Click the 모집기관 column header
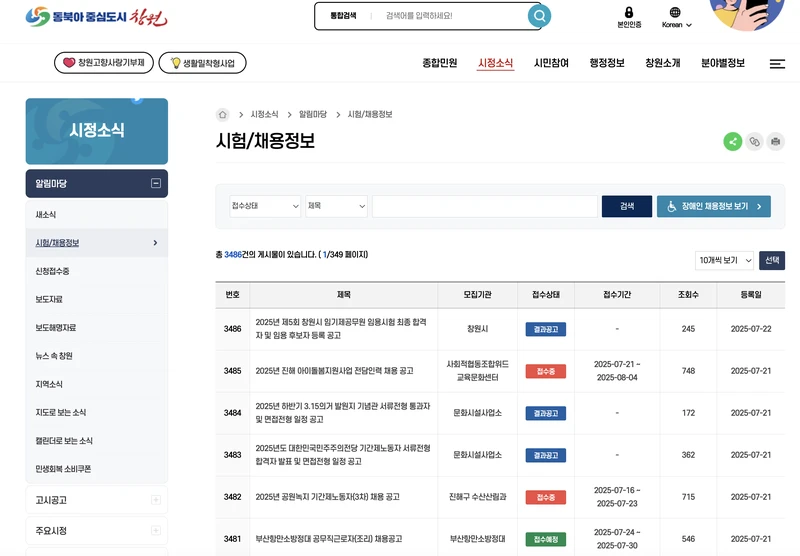 pyautogui.click(x=478, y=295)
